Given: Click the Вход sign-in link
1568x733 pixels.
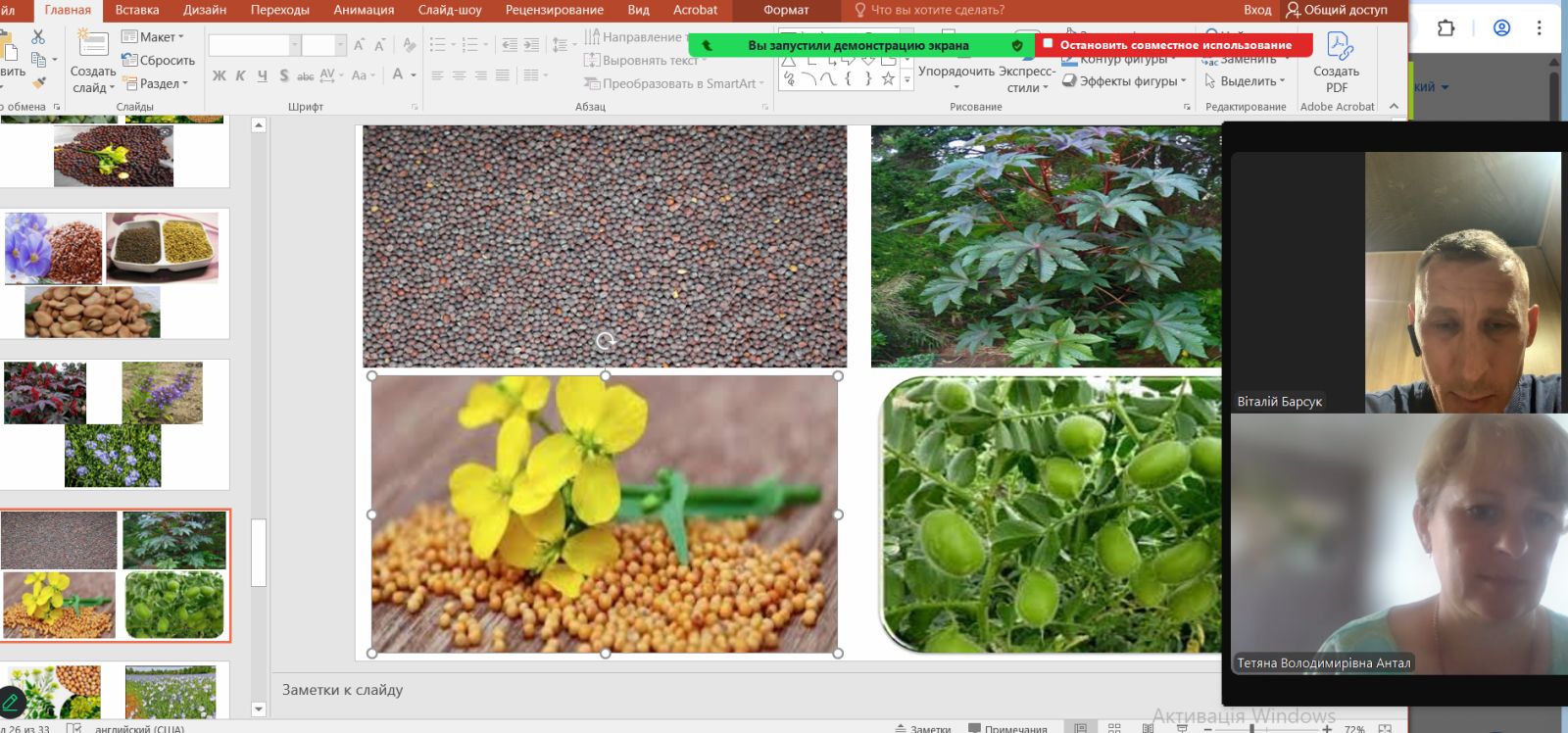Looking at the screenshot, I should point(1257,10).
